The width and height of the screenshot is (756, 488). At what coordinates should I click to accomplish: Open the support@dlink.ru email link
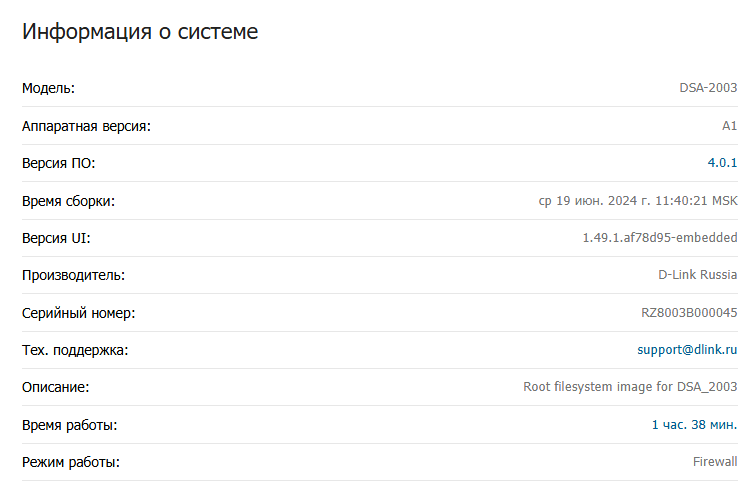[x=687, y=350]
